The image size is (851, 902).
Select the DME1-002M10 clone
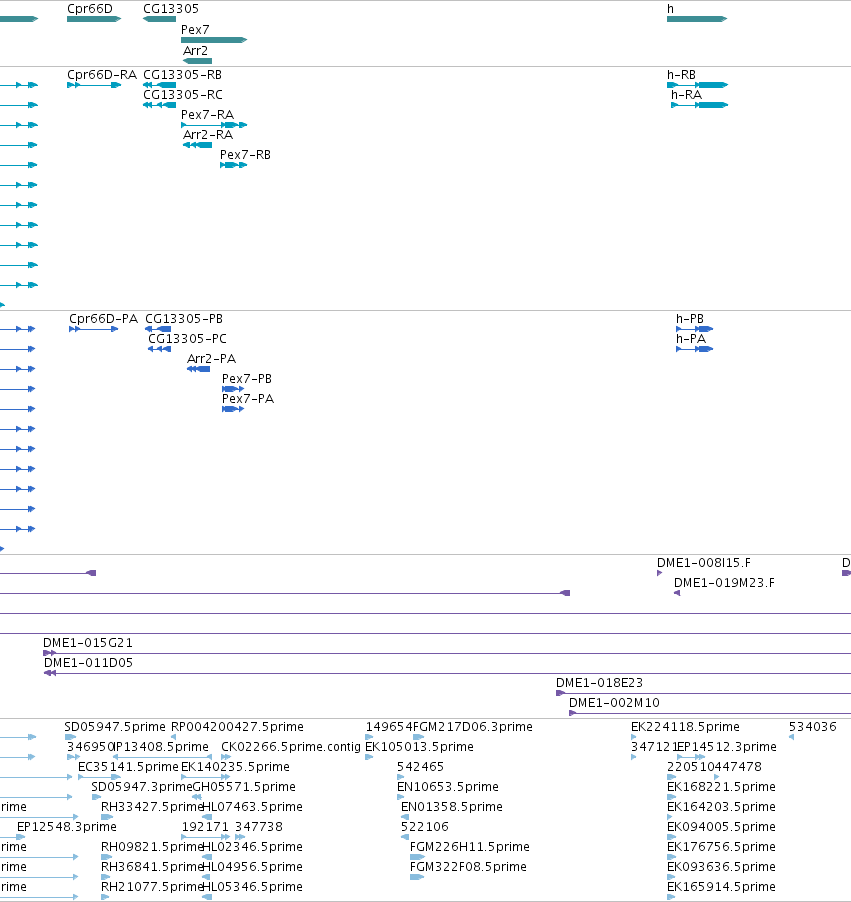click(x=710, y=713)
